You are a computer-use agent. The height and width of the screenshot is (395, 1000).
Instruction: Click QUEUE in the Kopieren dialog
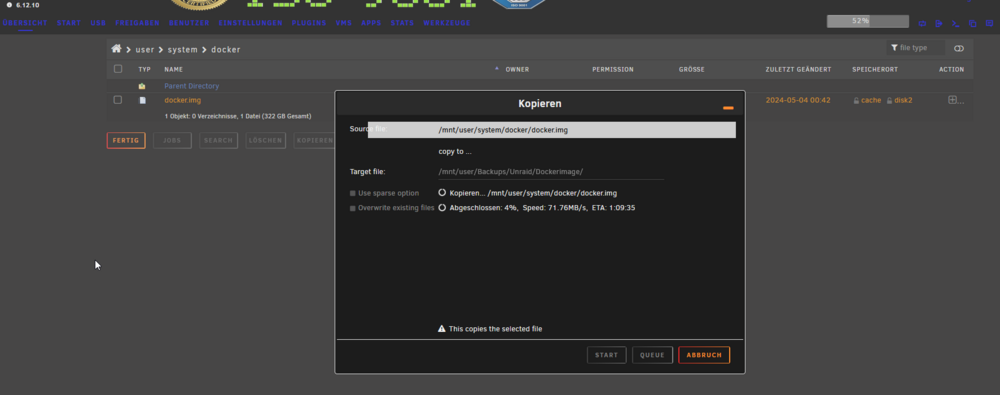point(652,355)
